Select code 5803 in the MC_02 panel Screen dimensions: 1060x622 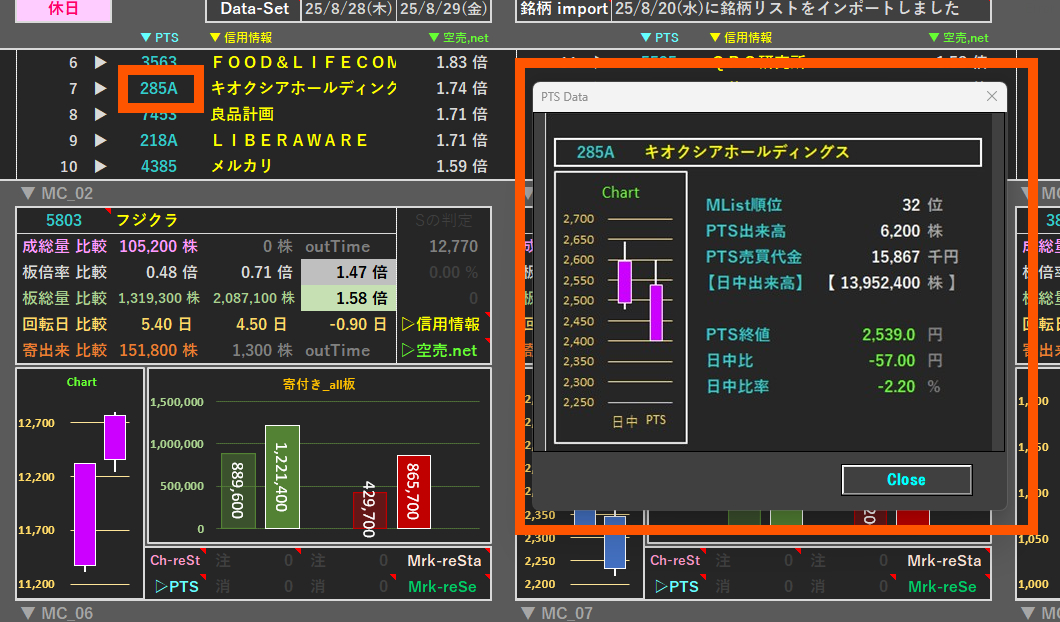click(x=64, y=220)
